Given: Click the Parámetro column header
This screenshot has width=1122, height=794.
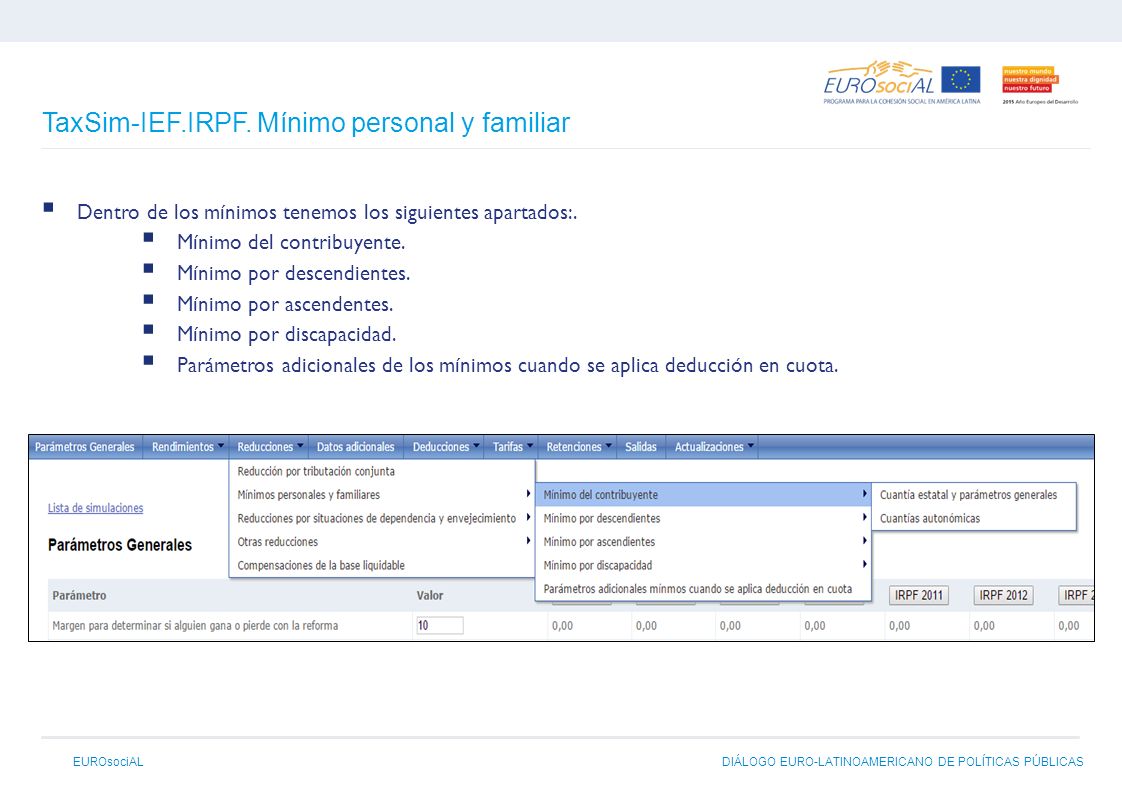Looking at the screenshot, I should (79, 595).
